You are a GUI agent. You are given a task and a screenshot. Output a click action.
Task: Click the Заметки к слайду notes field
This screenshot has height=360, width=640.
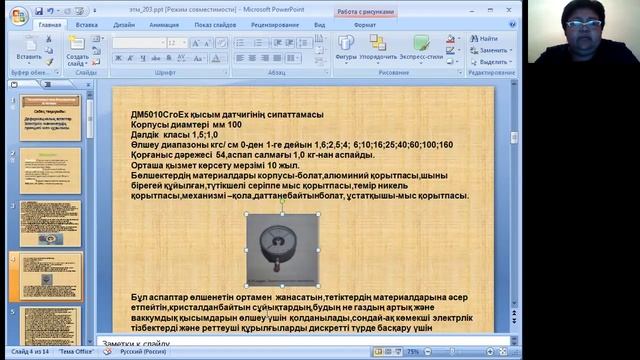[x=303, y=342]
